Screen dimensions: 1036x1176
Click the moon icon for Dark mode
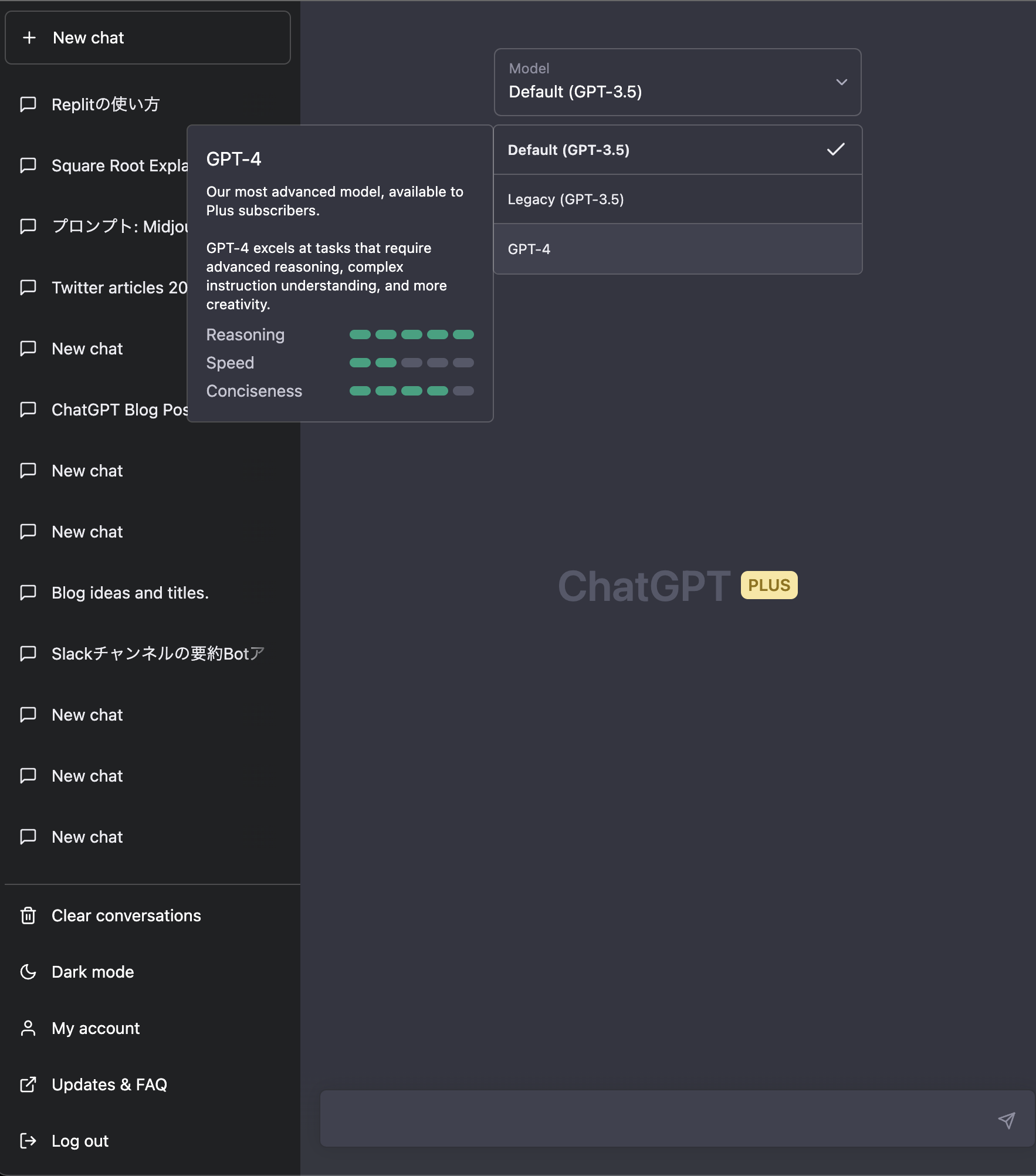tap(28, 972)
